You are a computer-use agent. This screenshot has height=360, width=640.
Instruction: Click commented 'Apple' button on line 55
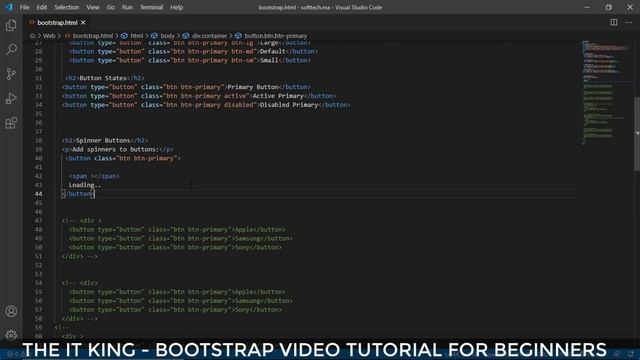[177, 292]
